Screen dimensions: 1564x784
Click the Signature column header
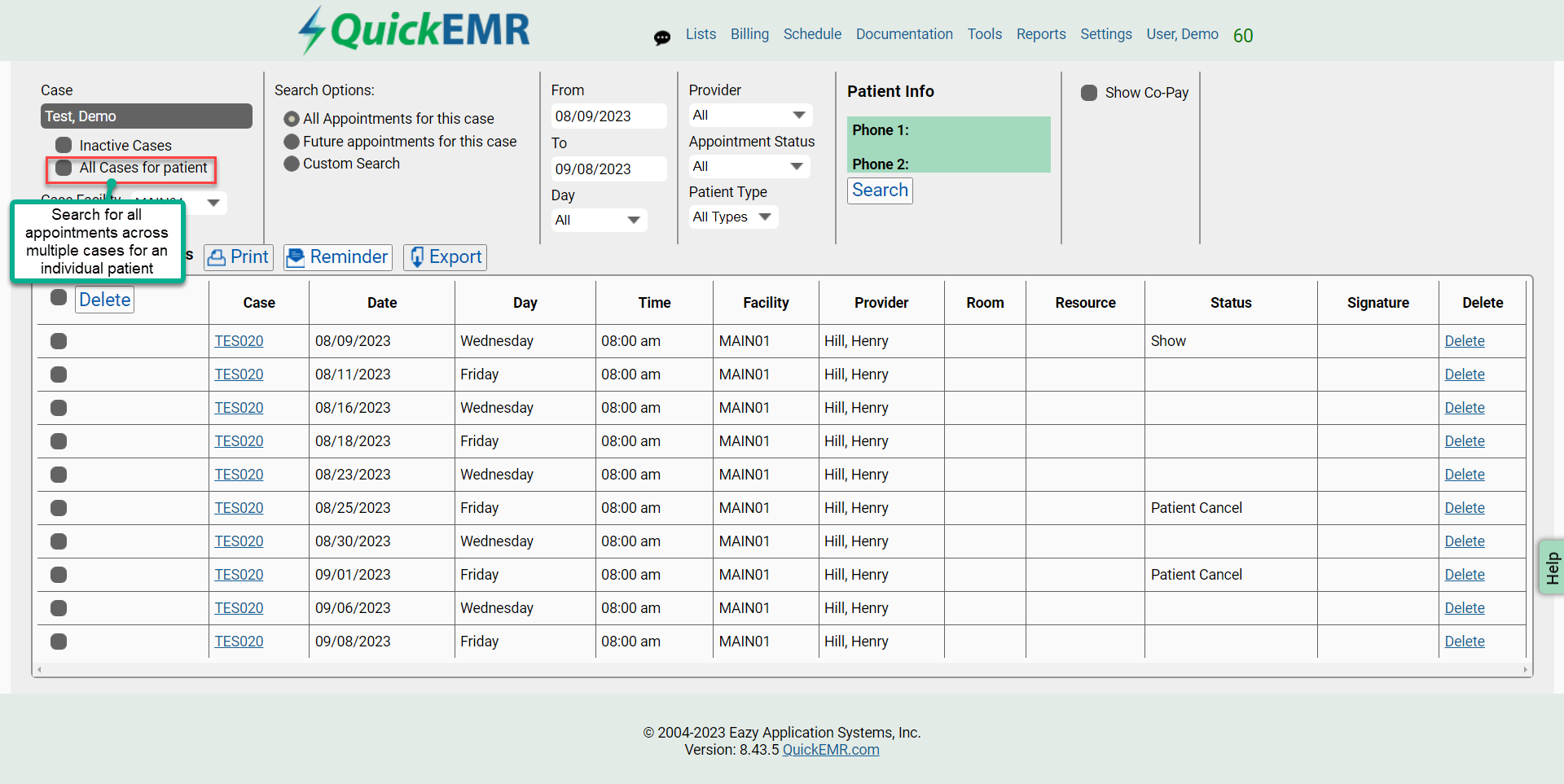coord(1378,303)
